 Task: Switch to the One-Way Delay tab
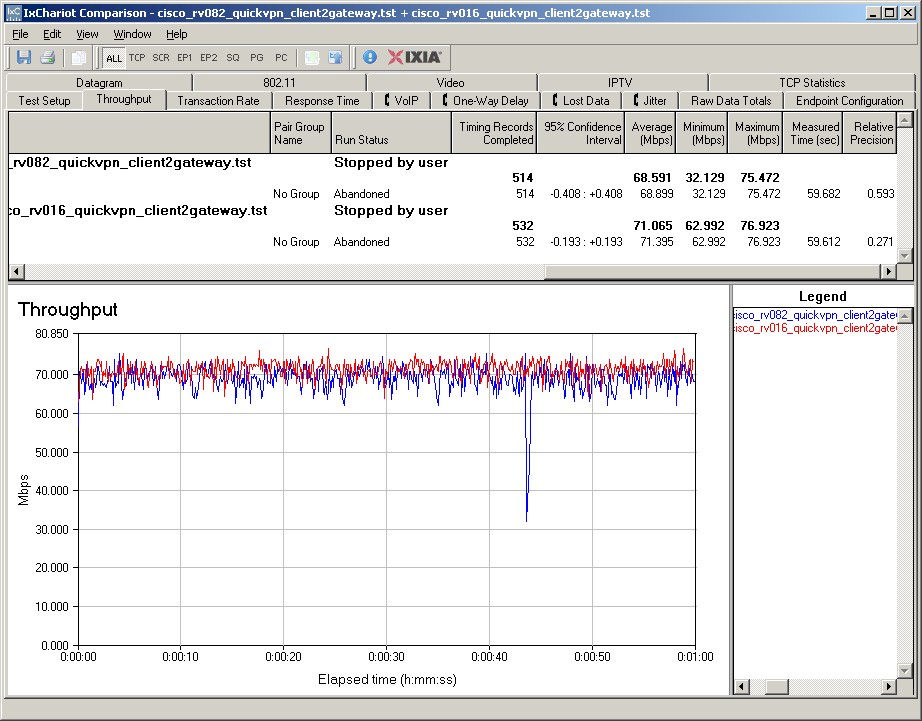click(x=486, y=101)
